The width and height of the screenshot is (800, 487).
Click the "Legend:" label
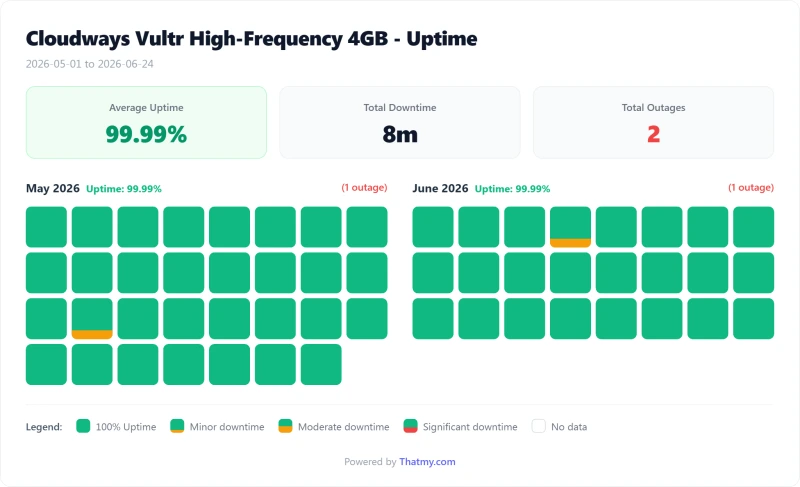point(44,427)
